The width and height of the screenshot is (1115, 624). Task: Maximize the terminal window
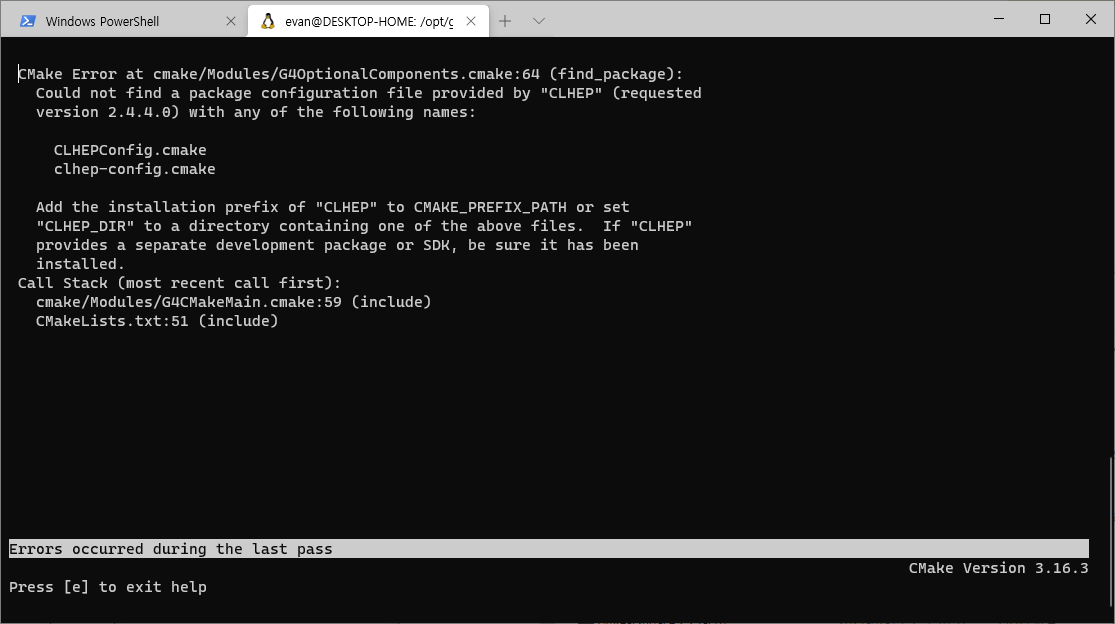click(1045, 19)
